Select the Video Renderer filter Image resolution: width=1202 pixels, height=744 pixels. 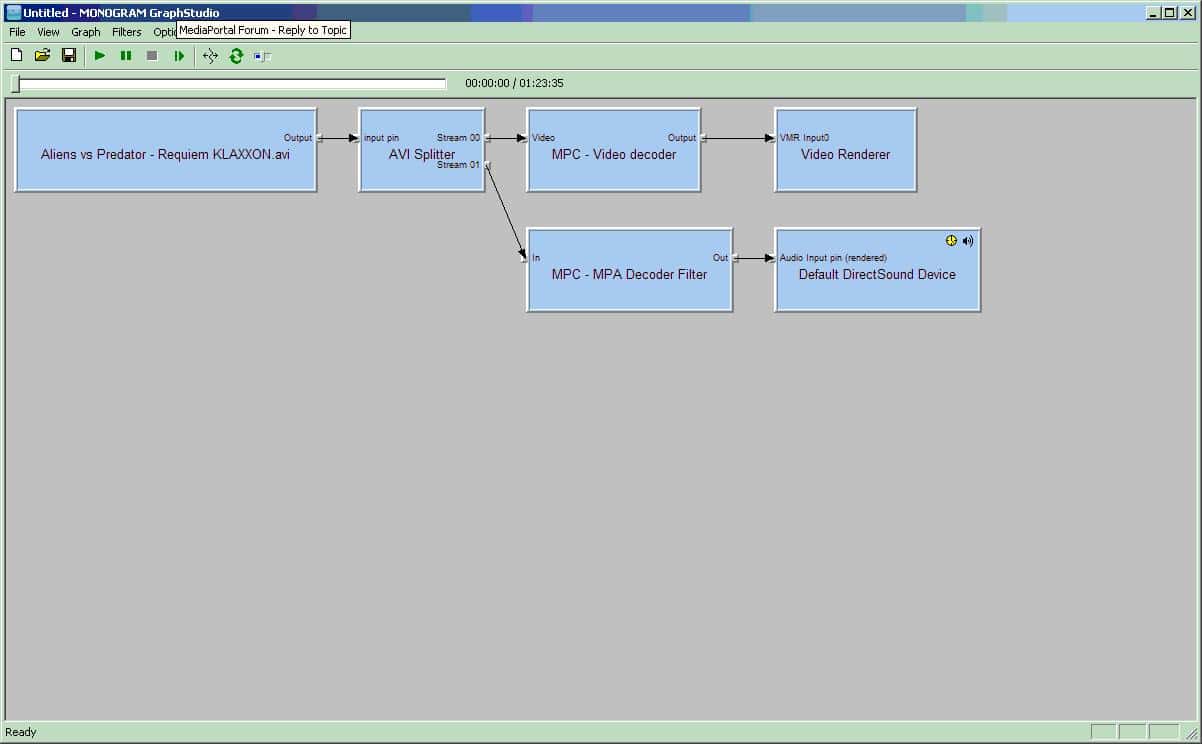pos(845,150)
